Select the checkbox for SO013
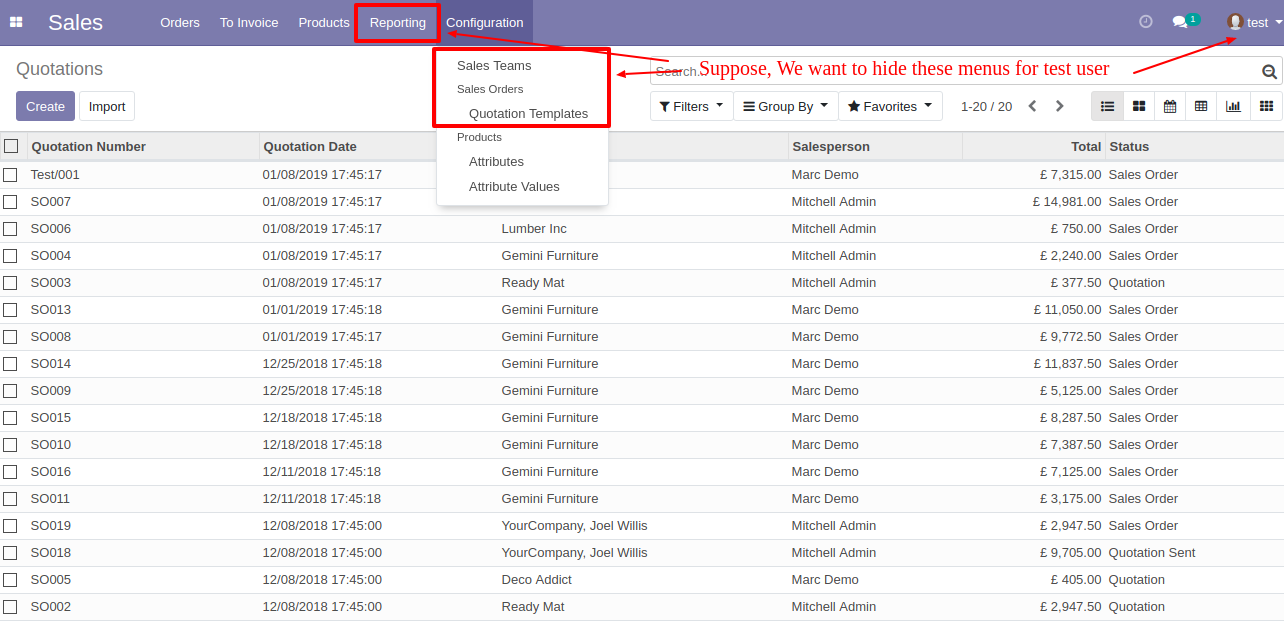The image size is (1284, 626). tap(10, 310)
